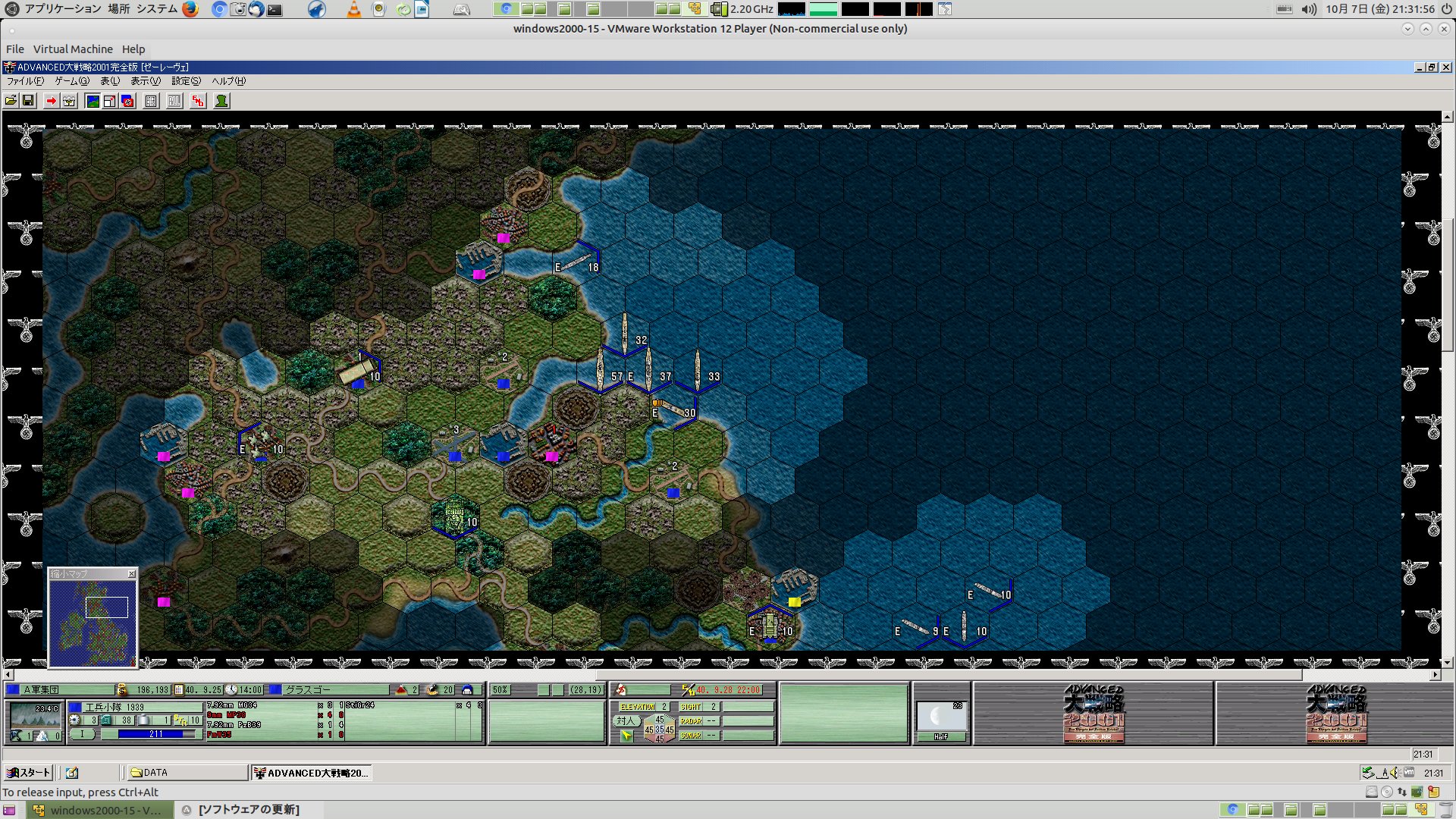Open the システム system menu
Viewport: 1456px width, 819px height.
tap(157, 9)
